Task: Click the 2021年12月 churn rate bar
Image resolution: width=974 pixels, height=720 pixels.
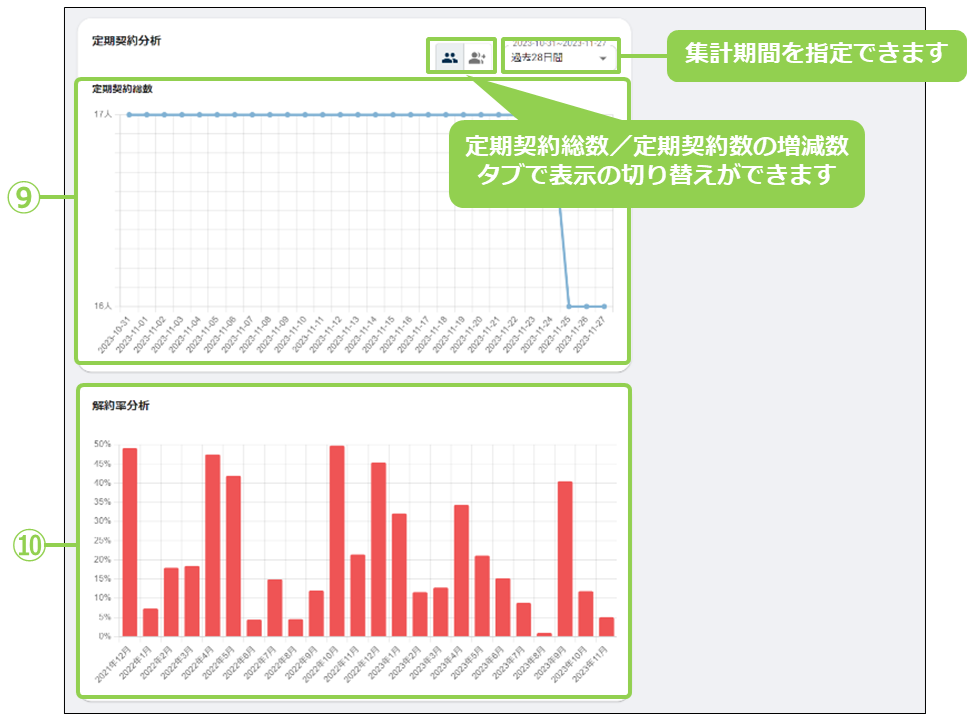Action: pos(130,541)
